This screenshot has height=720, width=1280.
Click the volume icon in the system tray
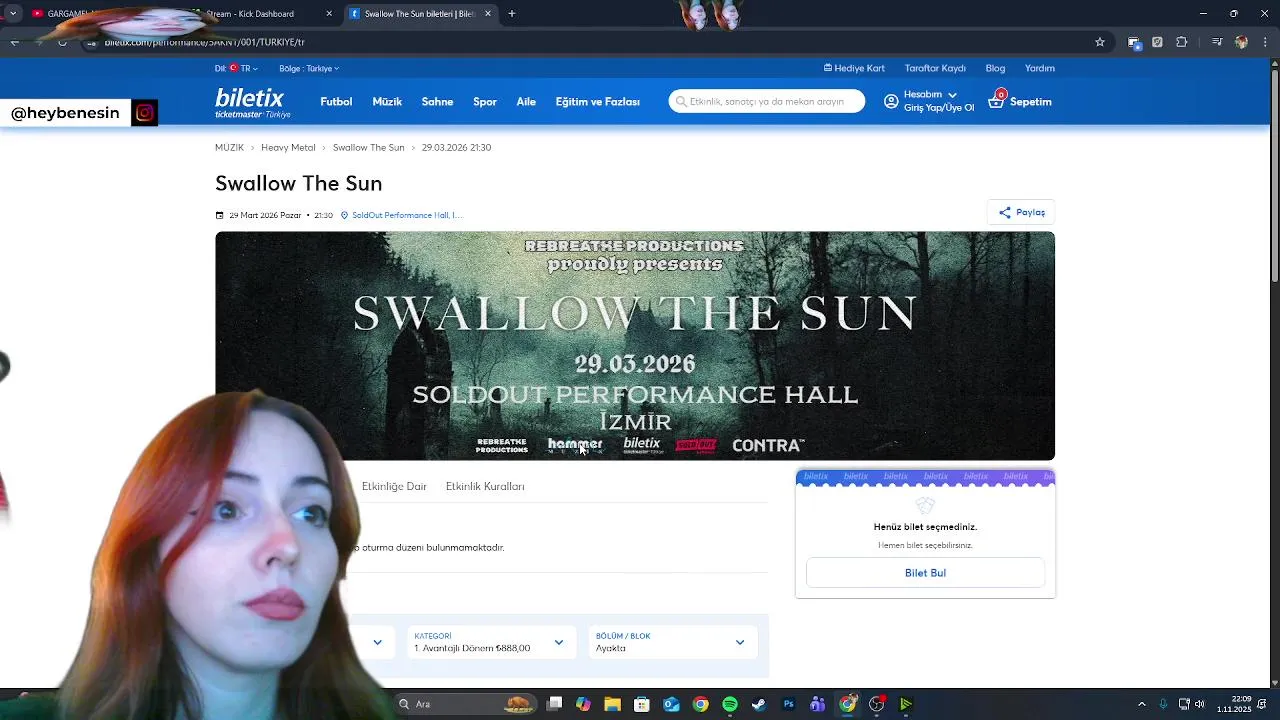pos(1199,704)
